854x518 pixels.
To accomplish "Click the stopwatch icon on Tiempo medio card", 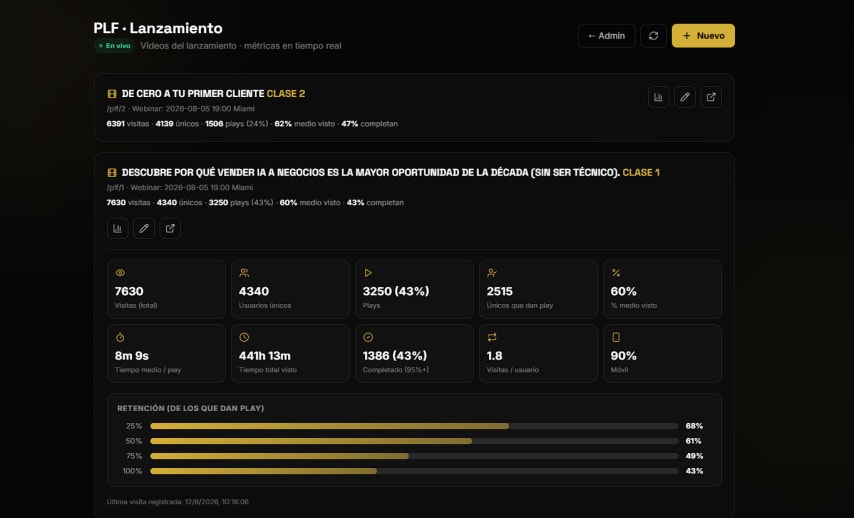I will pyautogui.click(x=120, y=337).
